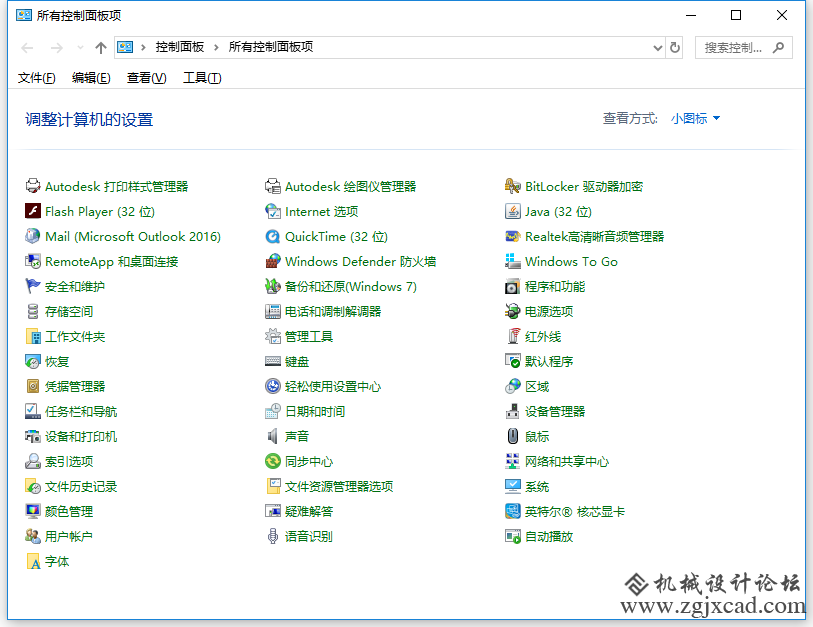Open the 系统 link

tap(537, 486)
